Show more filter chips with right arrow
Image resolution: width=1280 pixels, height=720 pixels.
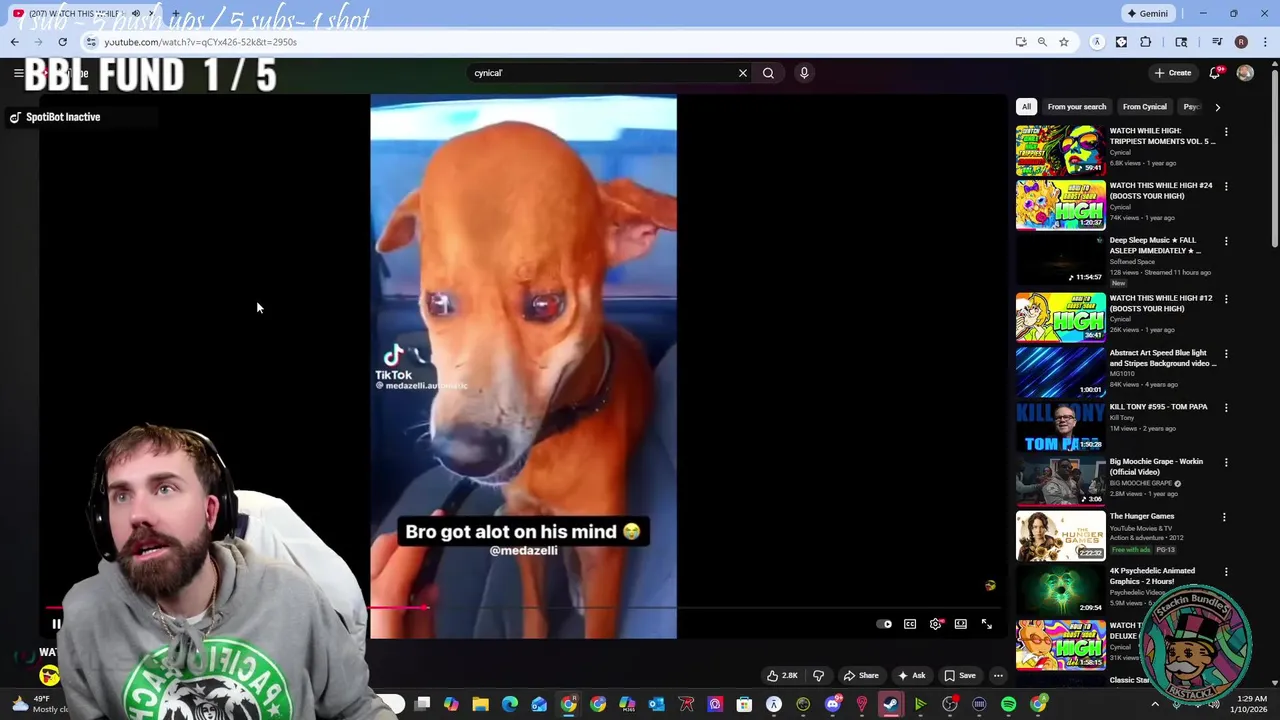1217,107
